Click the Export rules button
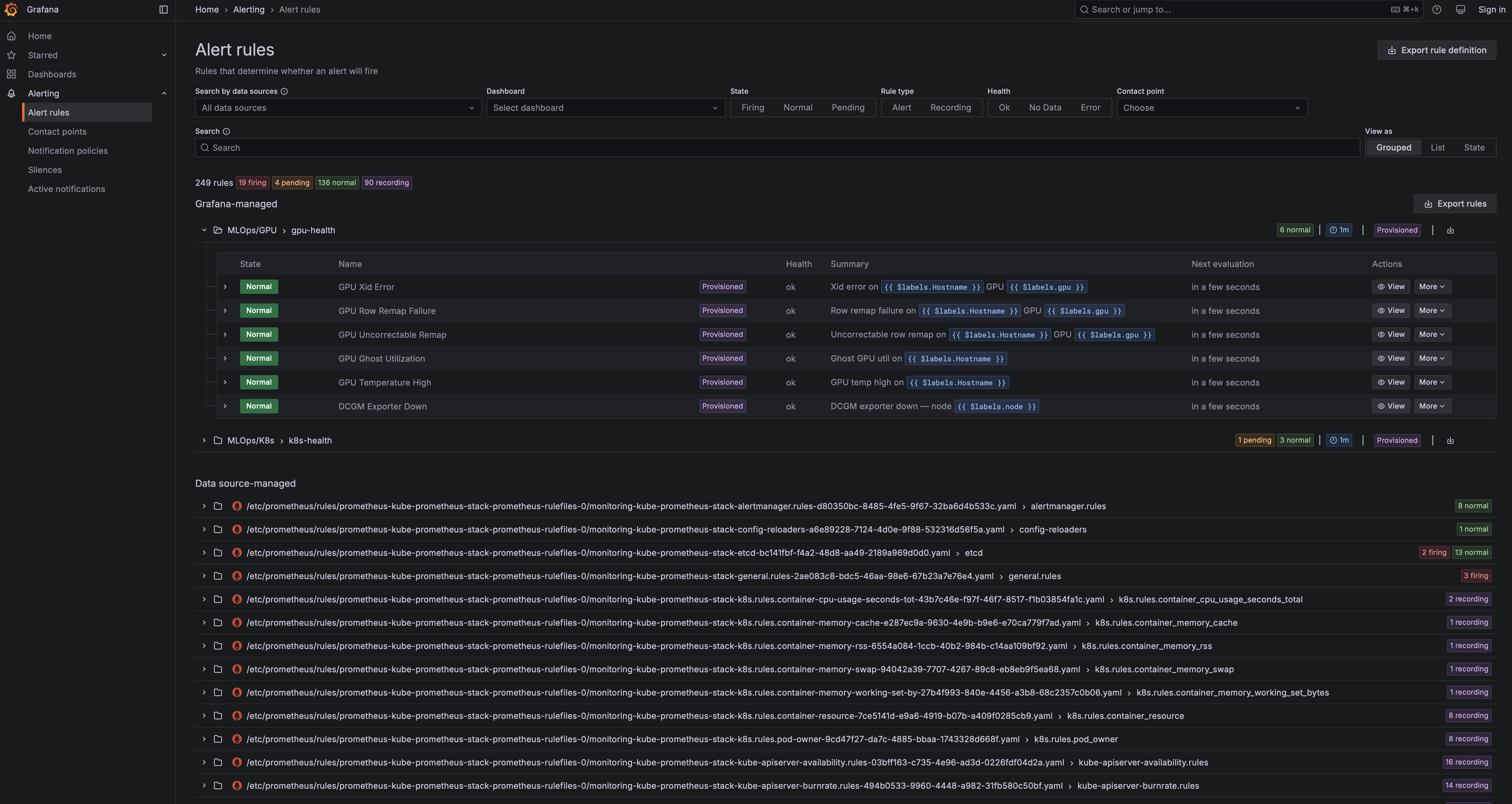The image size is (1512, 804). (1454, 204)
